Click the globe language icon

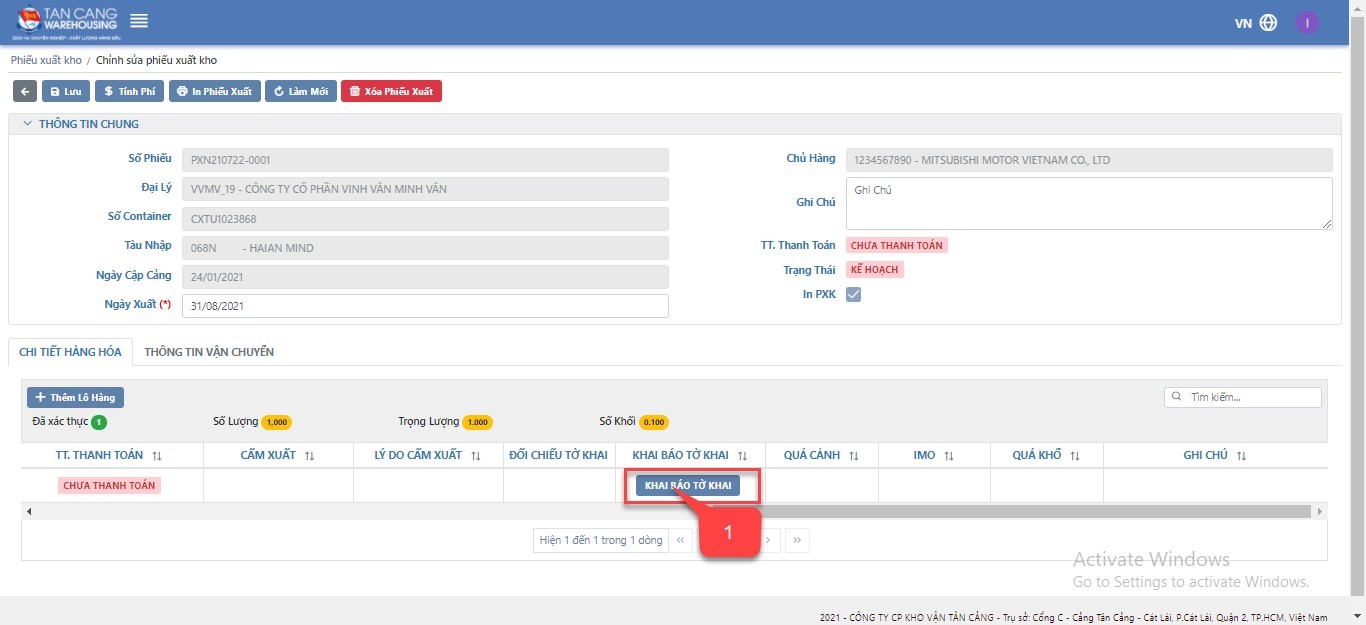1268,23
